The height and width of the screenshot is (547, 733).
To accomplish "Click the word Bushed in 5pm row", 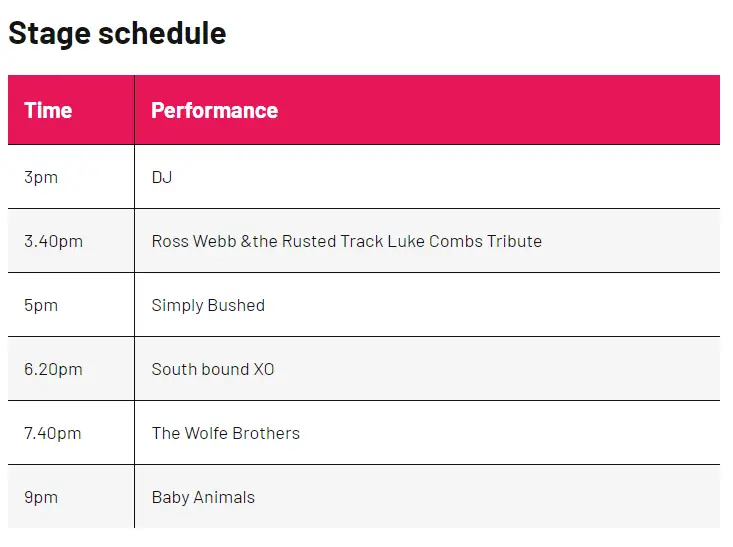I will (236, 305).
